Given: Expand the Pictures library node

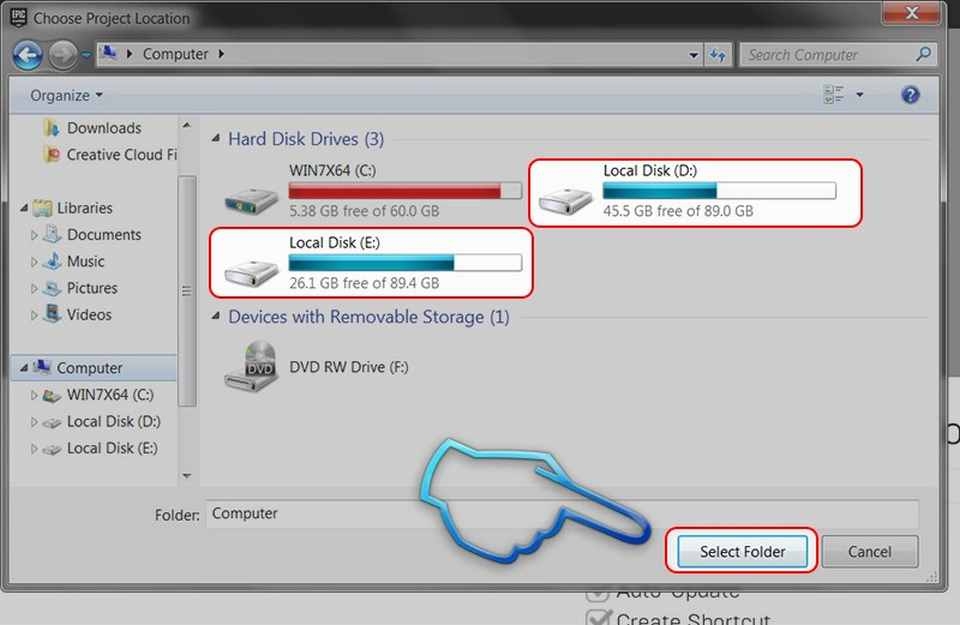Looking at the screenshot, I should [34, 288].
